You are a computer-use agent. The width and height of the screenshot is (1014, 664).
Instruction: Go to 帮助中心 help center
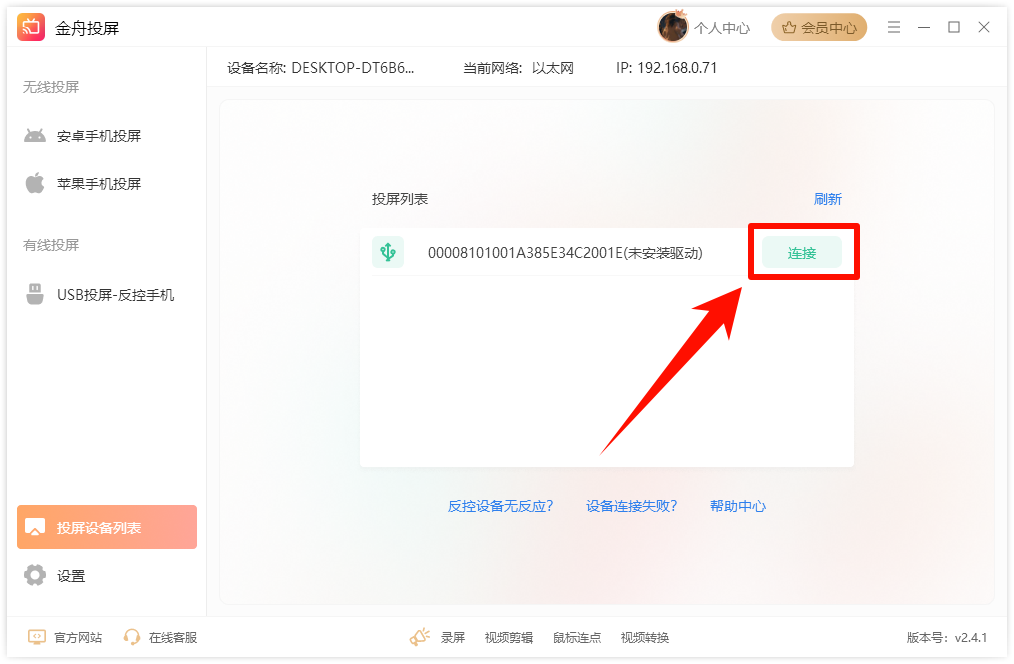[x=737, y=506]
